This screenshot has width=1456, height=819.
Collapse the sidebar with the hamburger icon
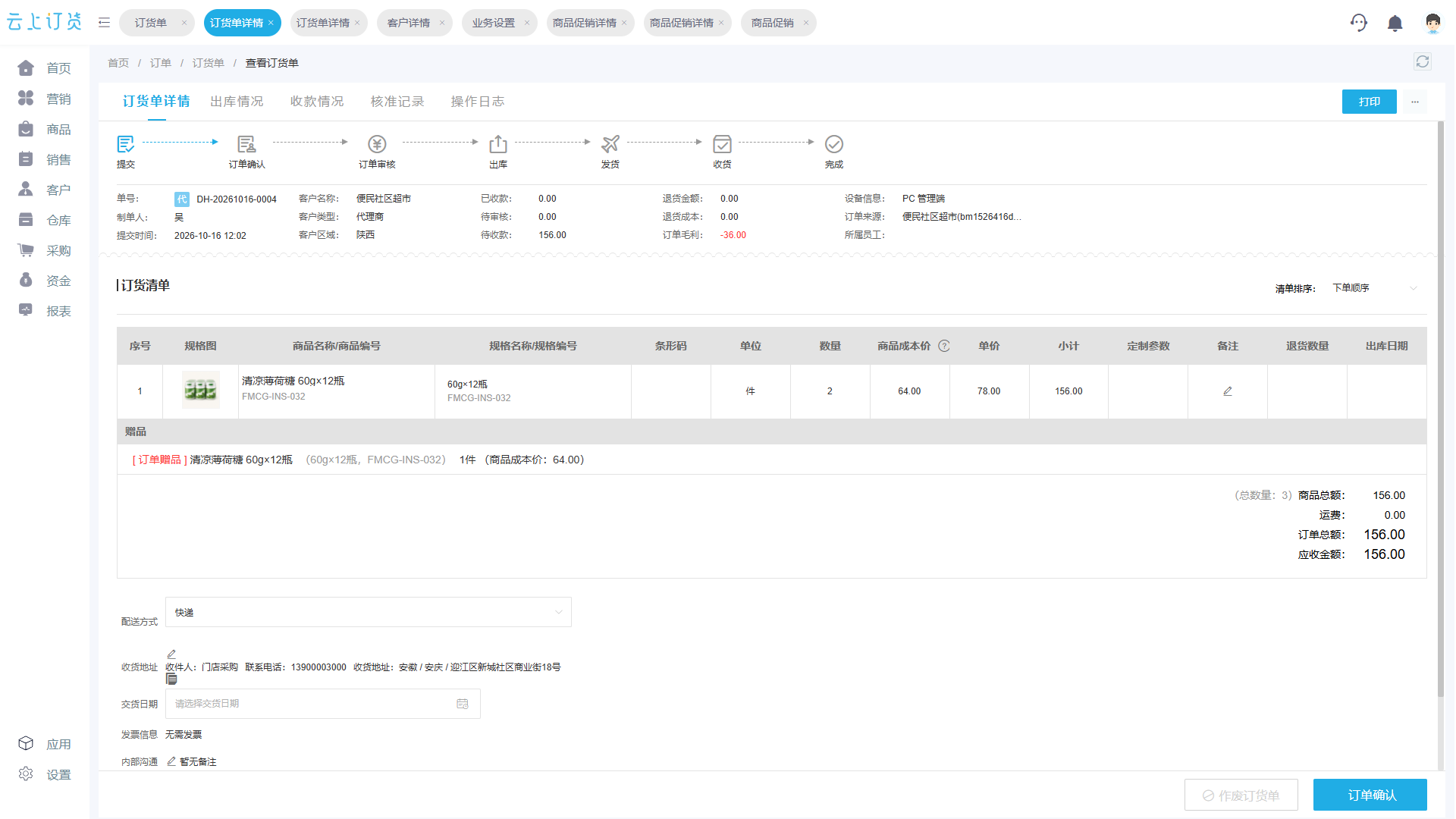[105, 23]
